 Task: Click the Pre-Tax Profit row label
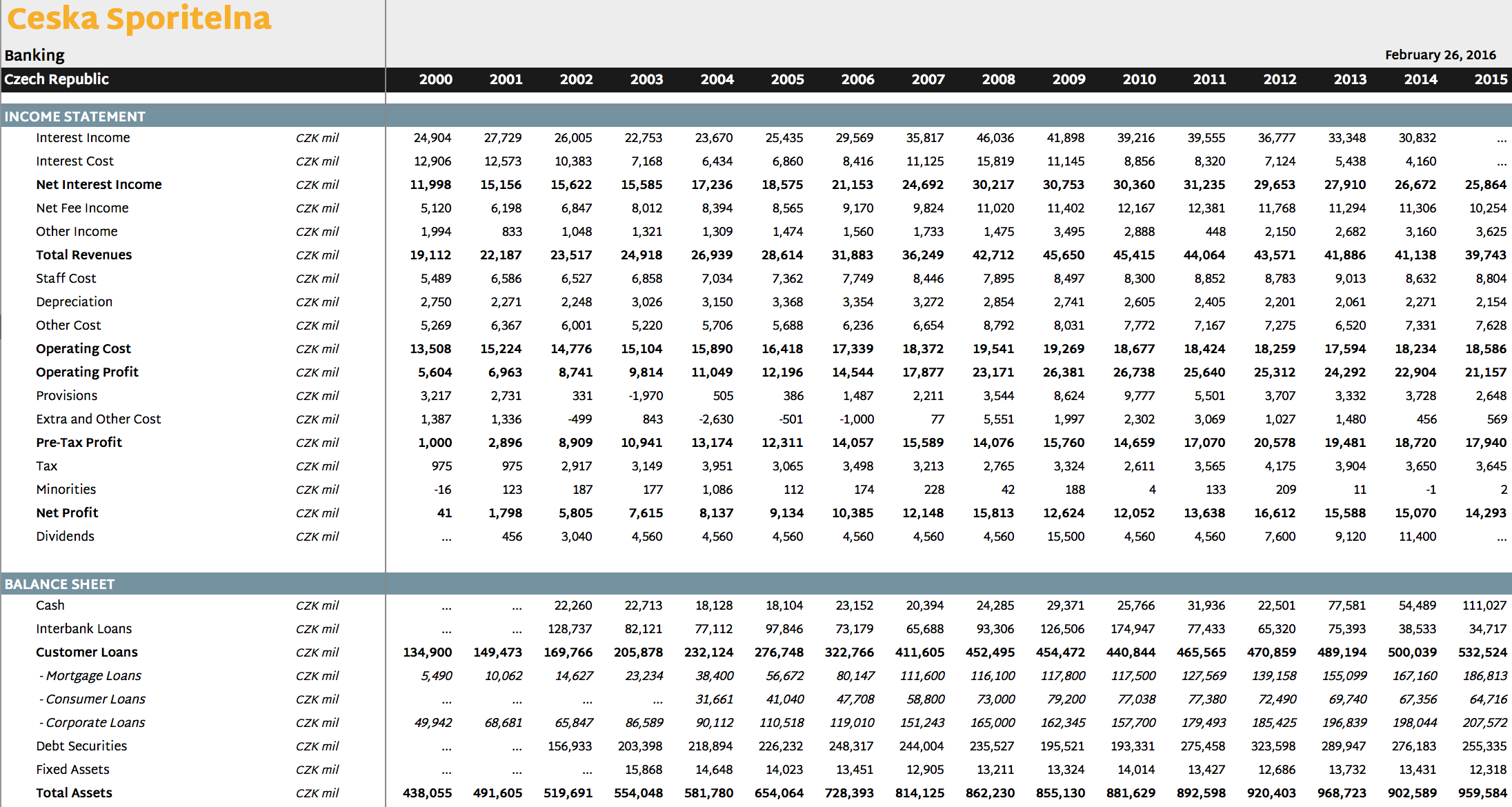pyautogui.click(x=79, y=443)
